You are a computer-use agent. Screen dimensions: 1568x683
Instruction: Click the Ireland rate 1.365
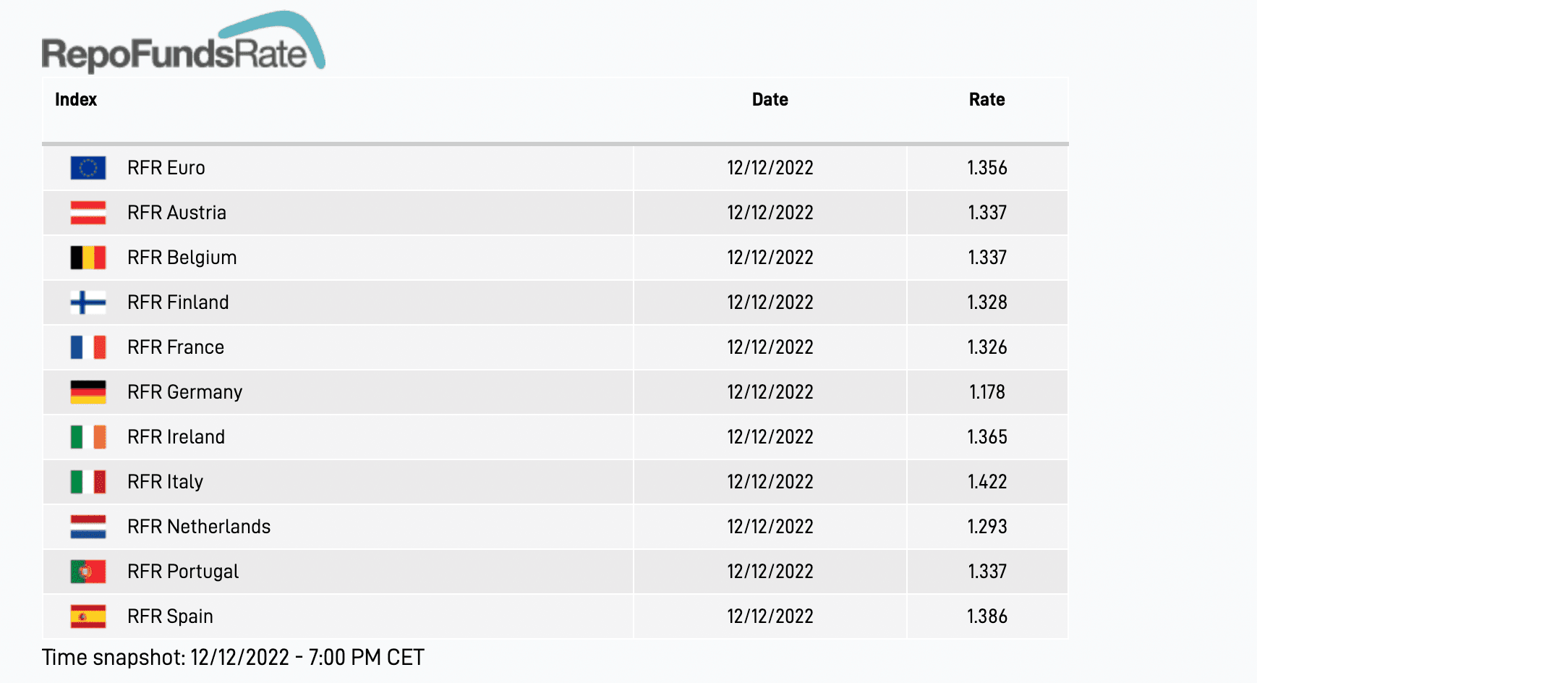987,437
